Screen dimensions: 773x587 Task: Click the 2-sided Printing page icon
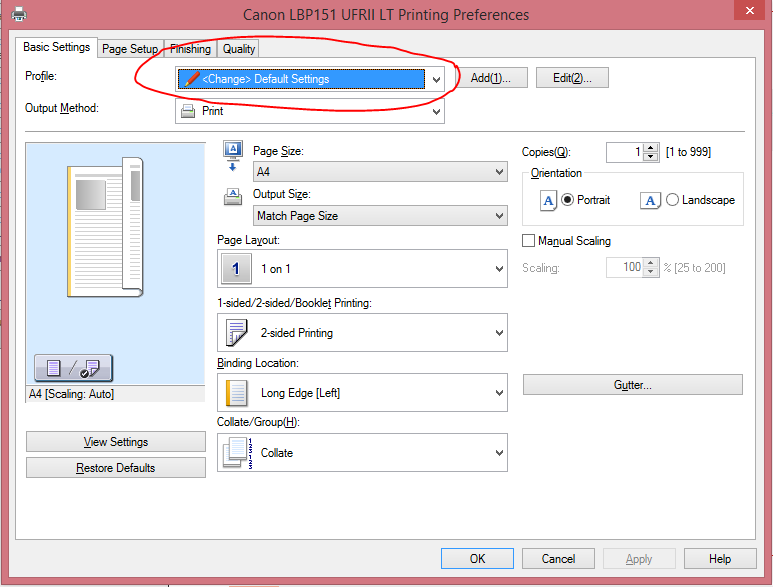click(x=237, y=333)
